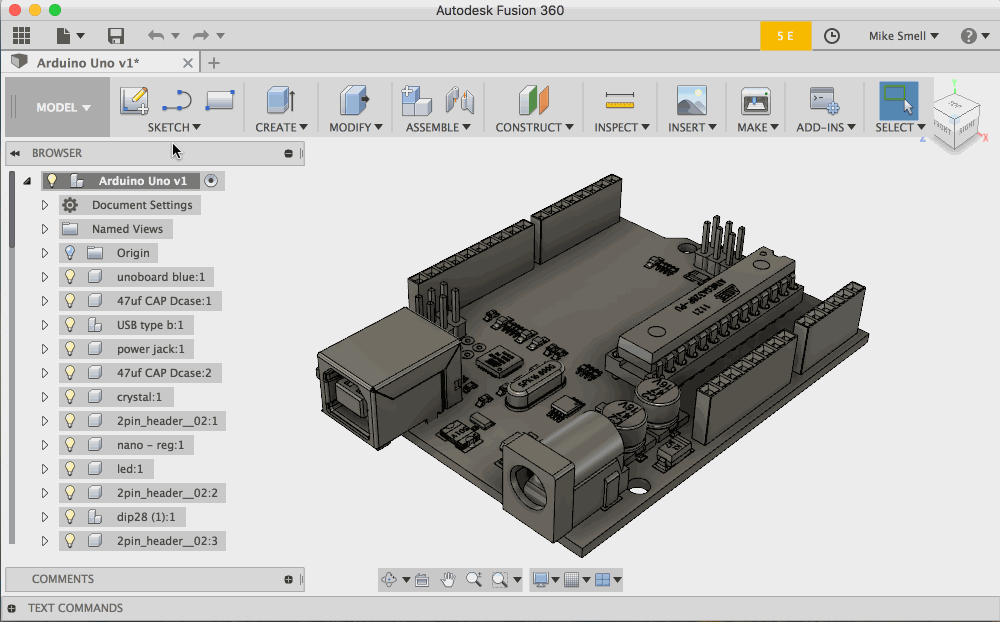The width and height of the screenshot is (1000, 622).
Task: Open the job status clock icon
Action: tap(832, 36)
